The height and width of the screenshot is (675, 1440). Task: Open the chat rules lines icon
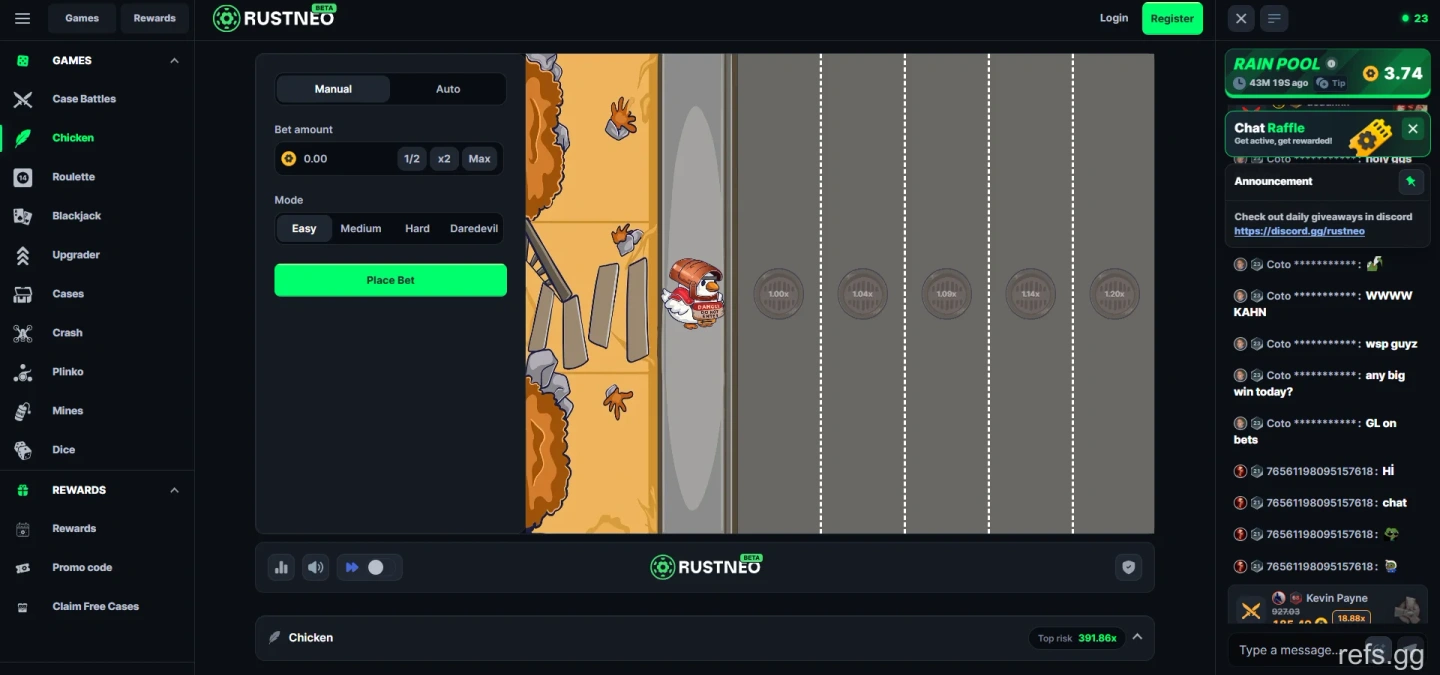pyautogui.click(x=1274, y=18)
